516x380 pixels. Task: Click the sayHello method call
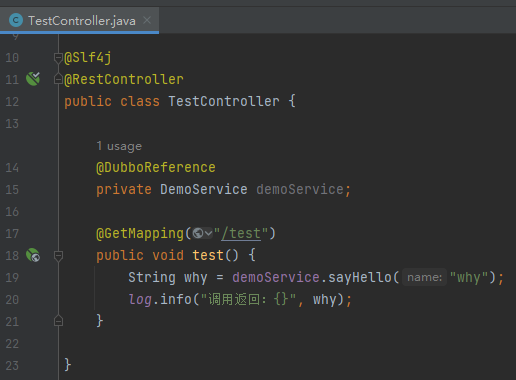360,277
